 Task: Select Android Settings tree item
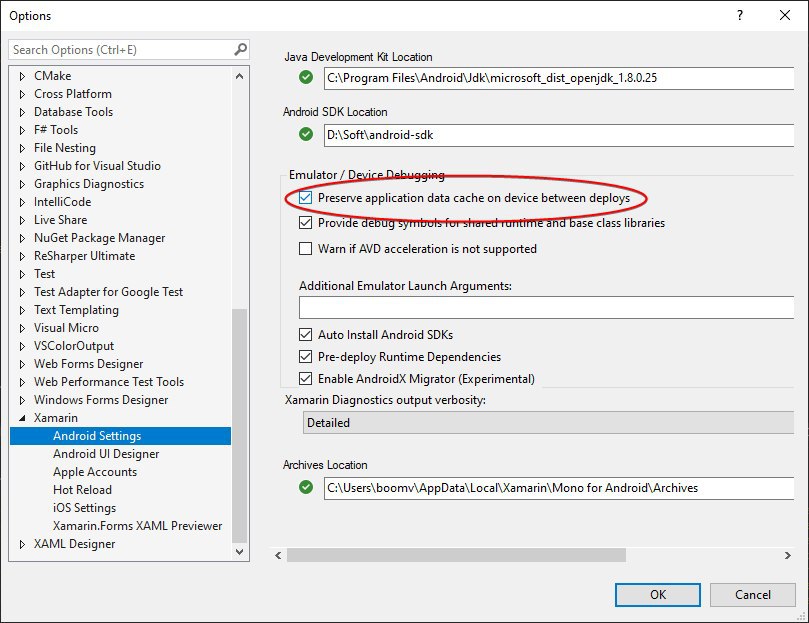[x=121, y=436]
